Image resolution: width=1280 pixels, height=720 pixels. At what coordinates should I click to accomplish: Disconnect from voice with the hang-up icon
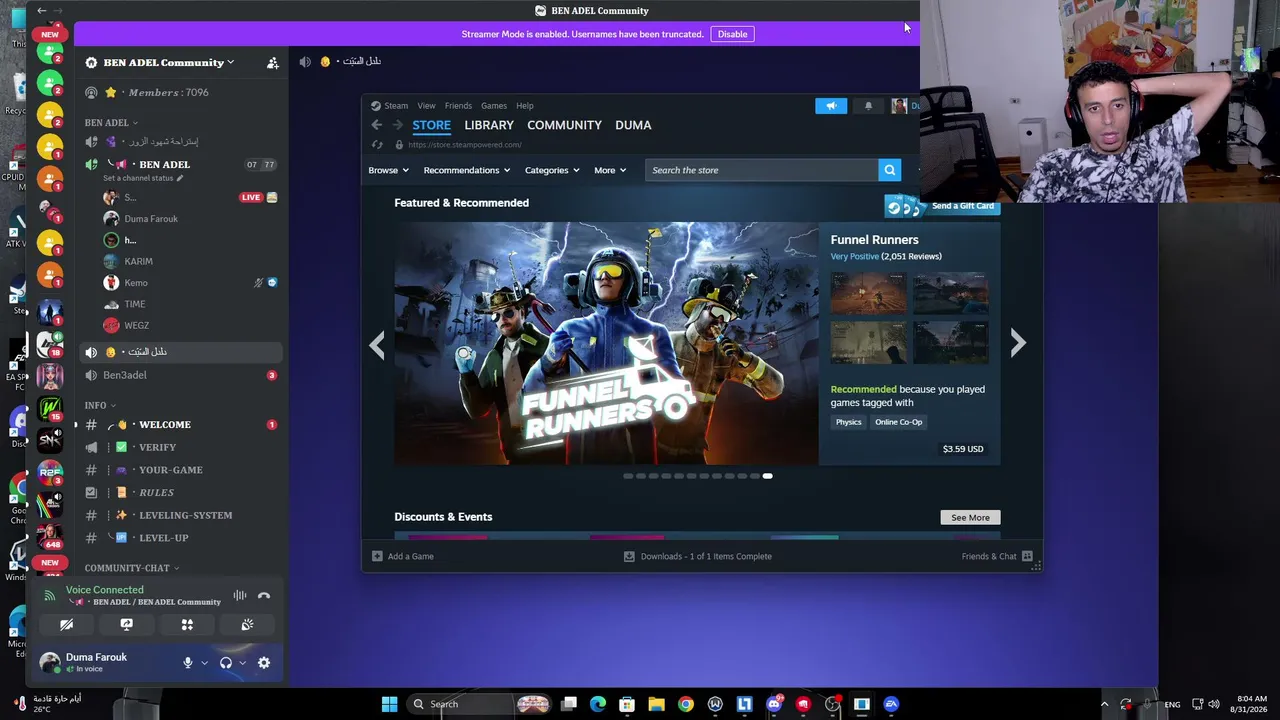coord(264,596)
